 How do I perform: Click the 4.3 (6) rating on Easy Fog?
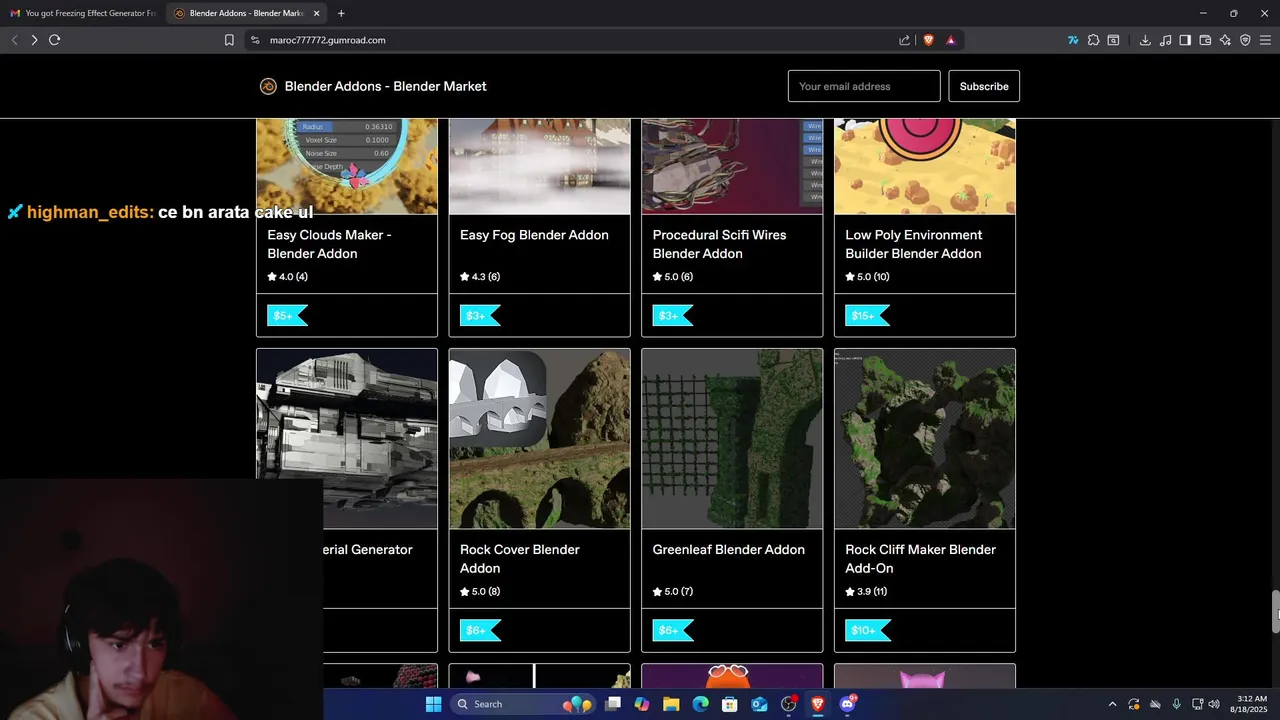pyautogui.click(x=480, y=277)
